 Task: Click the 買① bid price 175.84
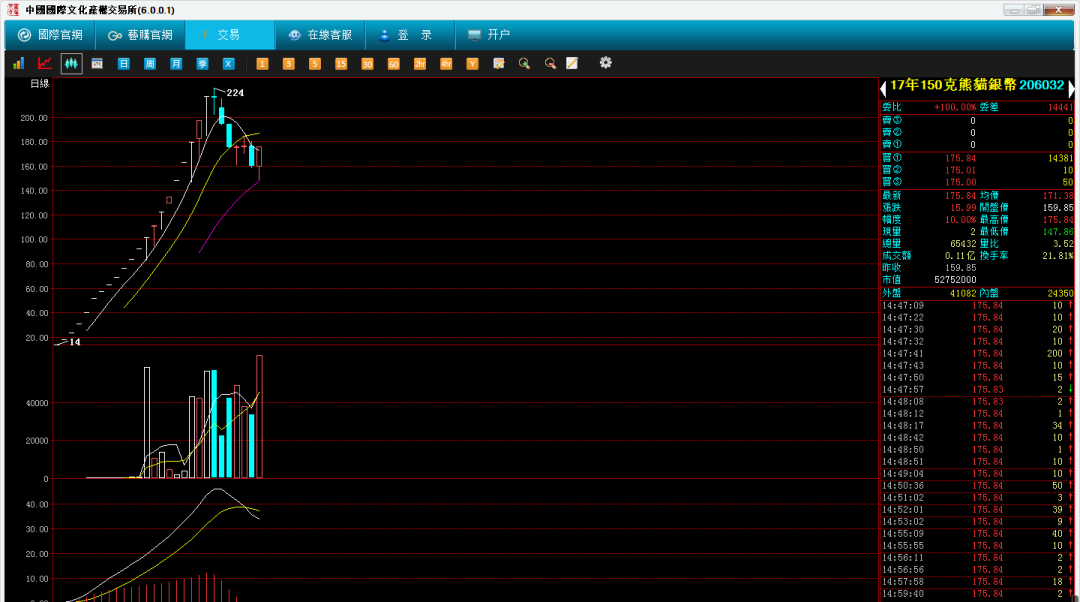(x=960, y=158)
